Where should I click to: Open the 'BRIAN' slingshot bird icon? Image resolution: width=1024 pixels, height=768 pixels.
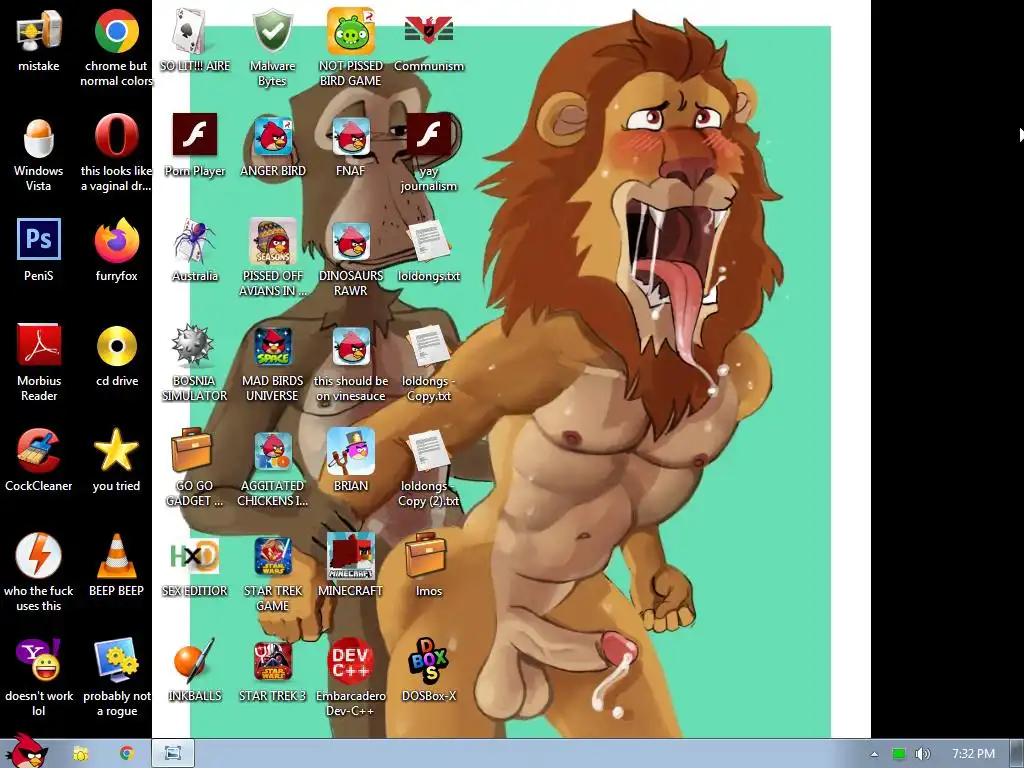[351, 451]
